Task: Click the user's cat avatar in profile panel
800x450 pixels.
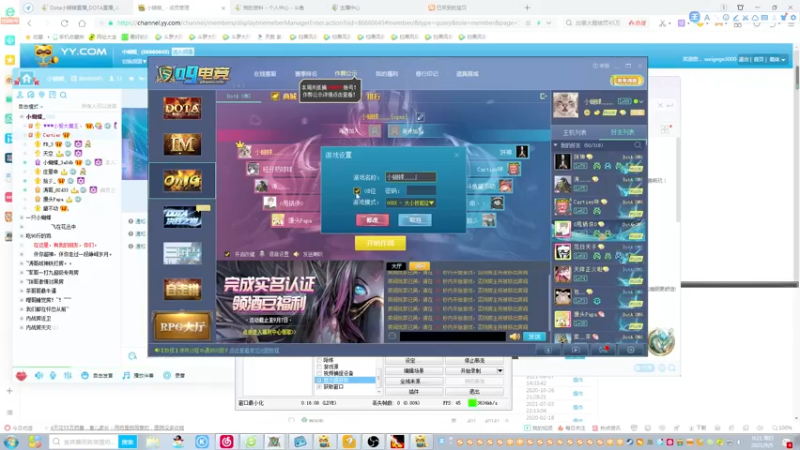Action: point(566,105)
